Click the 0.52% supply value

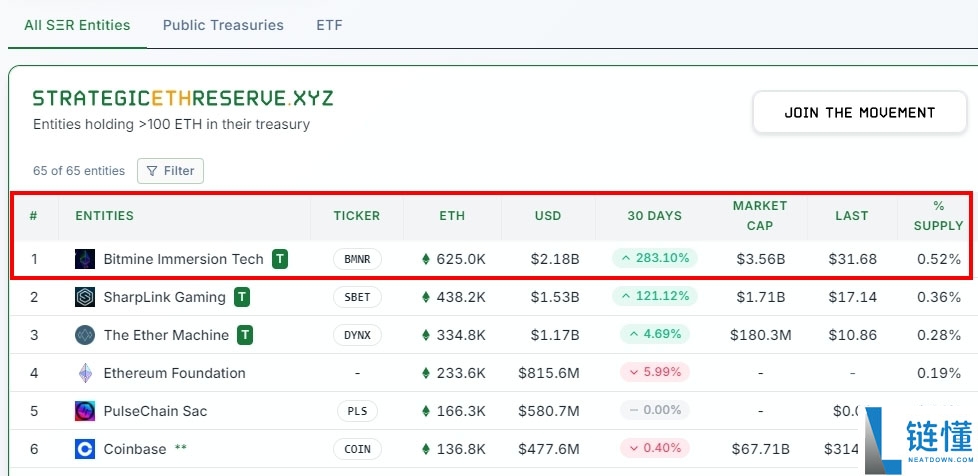939,259
